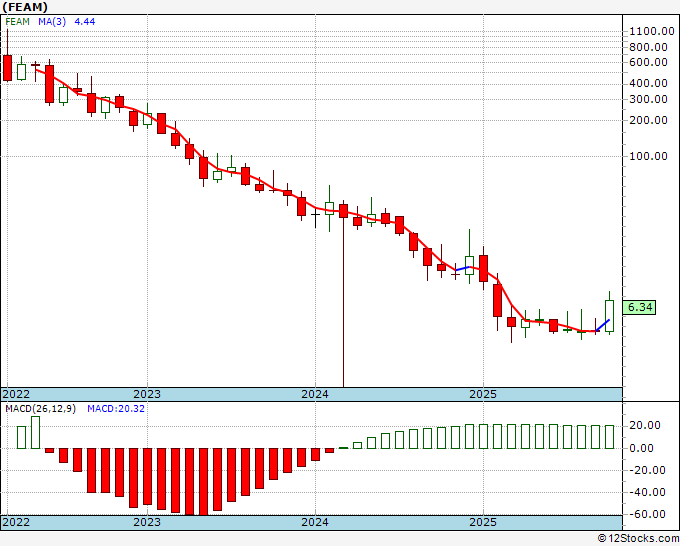Click the 12Stocks.com copyright text
This screenshot has width=680, height=546.
tap(639, 538)
